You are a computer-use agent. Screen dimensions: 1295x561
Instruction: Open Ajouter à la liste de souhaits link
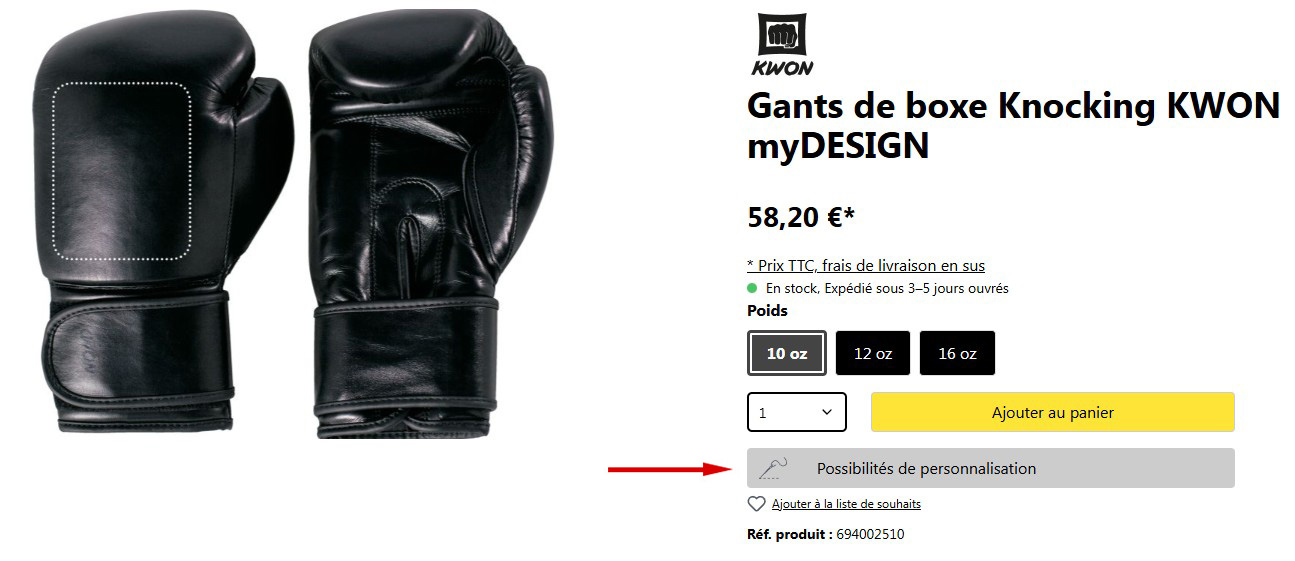pos(846,504)
